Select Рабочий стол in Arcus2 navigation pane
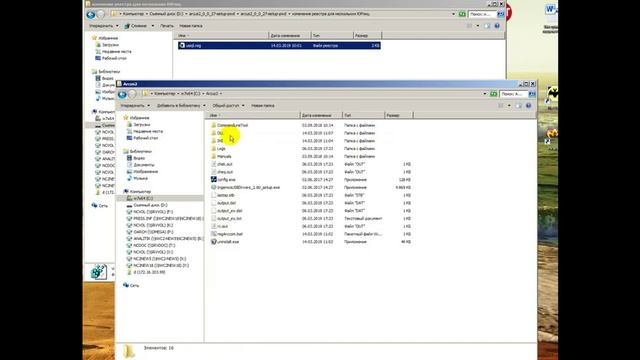The image size is (640, 360). point(146,138)
